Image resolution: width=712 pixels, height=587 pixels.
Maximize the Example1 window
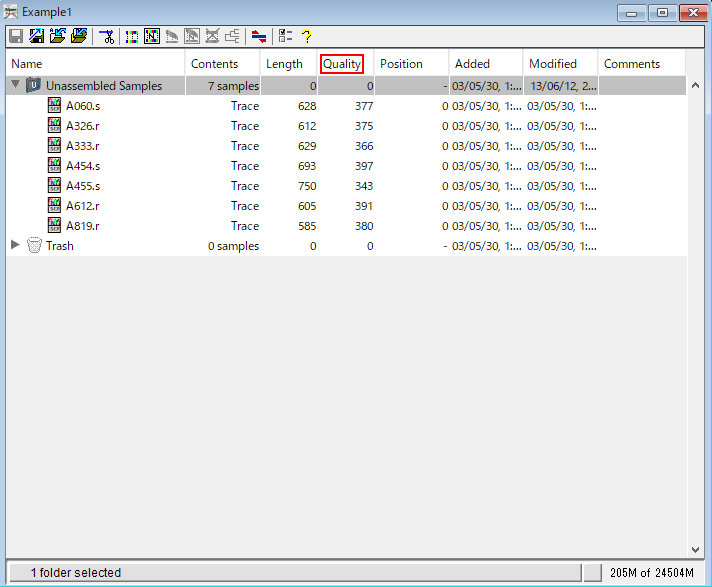pos(663,13)
